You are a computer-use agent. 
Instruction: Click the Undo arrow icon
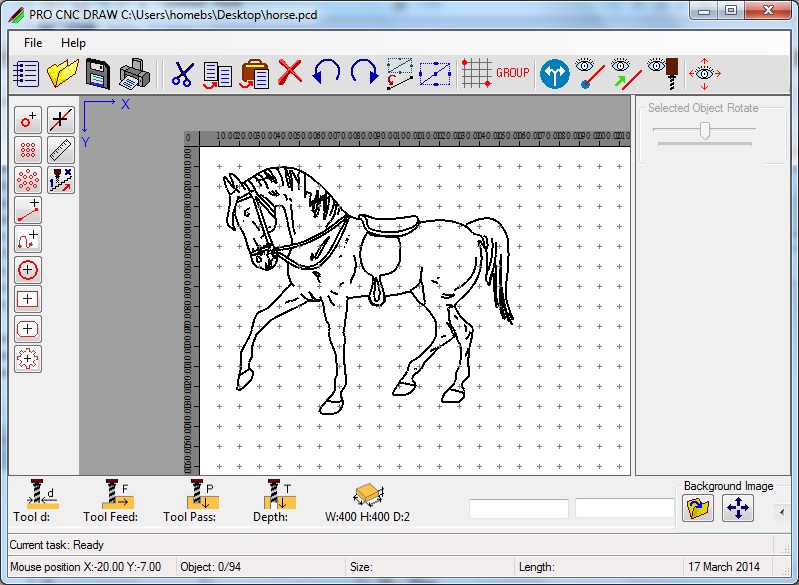(x=326, y=73)
